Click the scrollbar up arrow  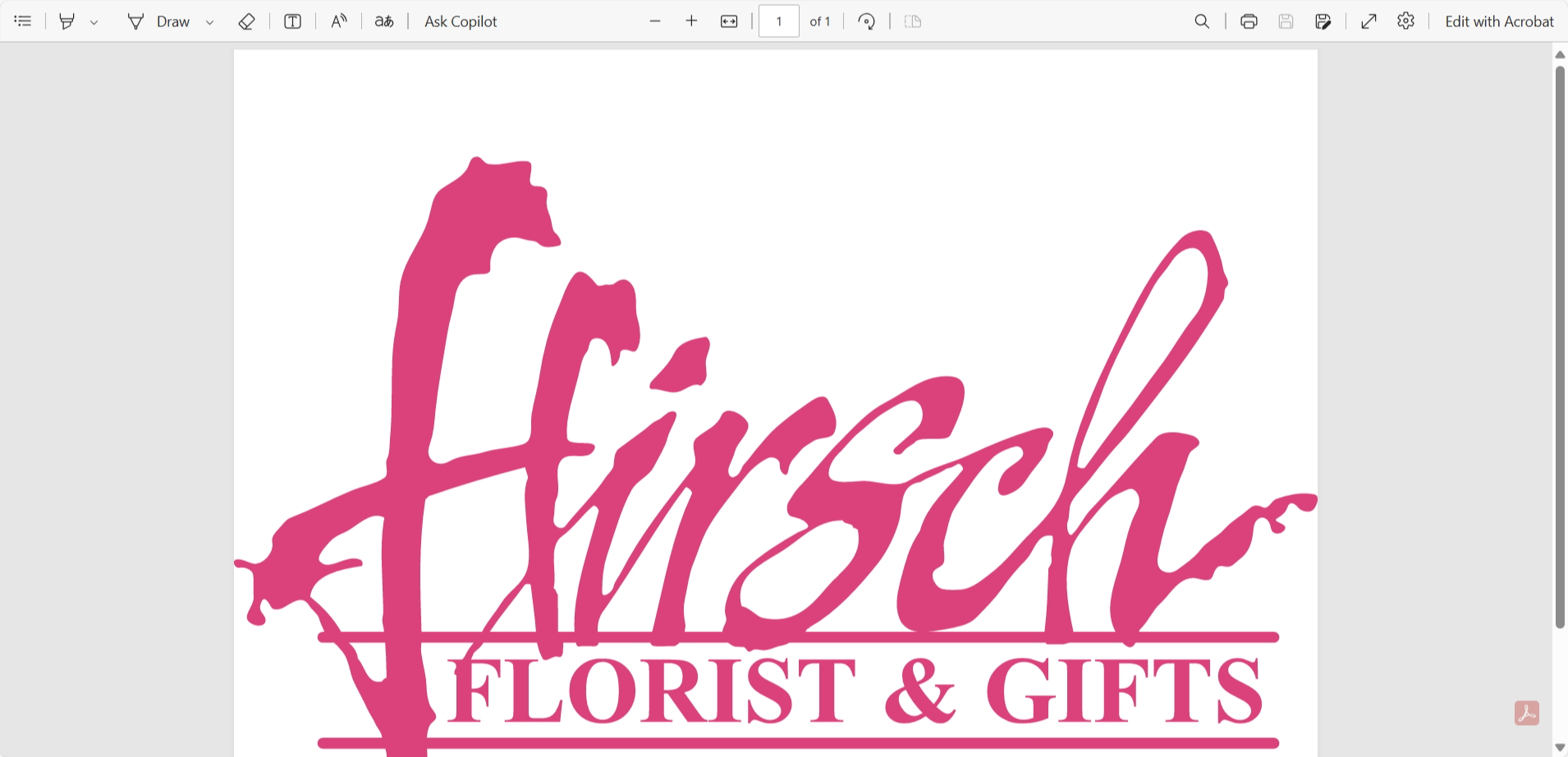(x=1560, y=54)
